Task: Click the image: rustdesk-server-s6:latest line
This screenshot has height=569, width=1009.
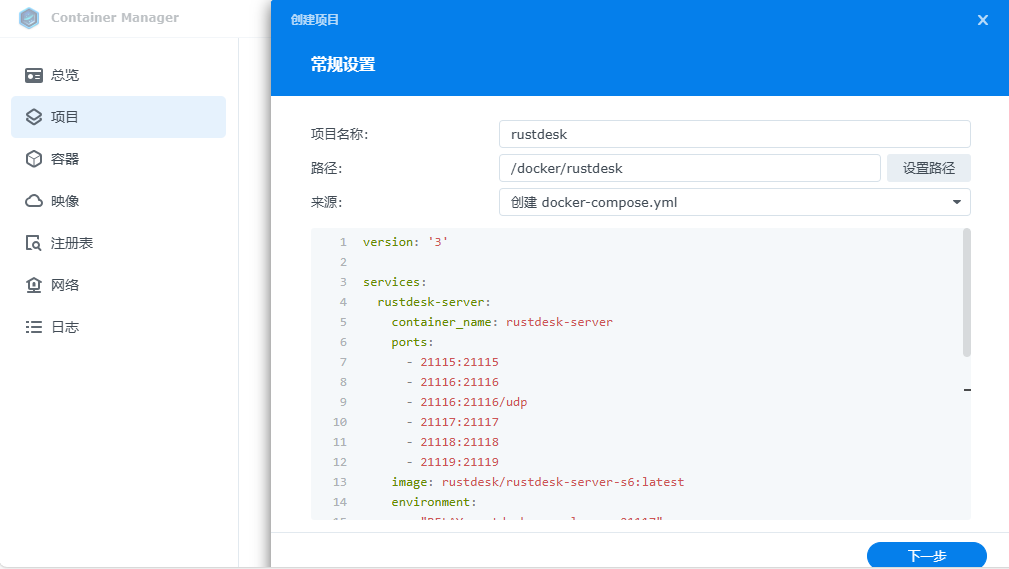Action: pos(538,481)
